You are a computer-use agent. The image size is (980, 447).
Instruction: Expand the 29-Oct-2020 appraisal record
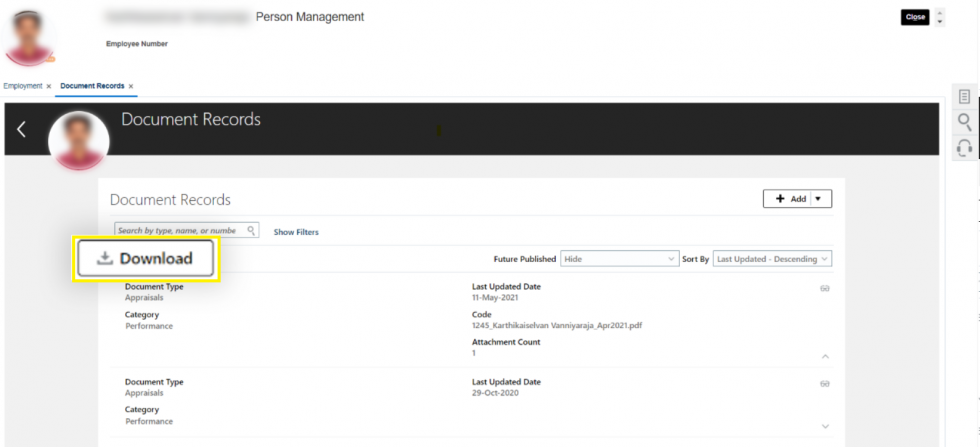click(825, 426)
